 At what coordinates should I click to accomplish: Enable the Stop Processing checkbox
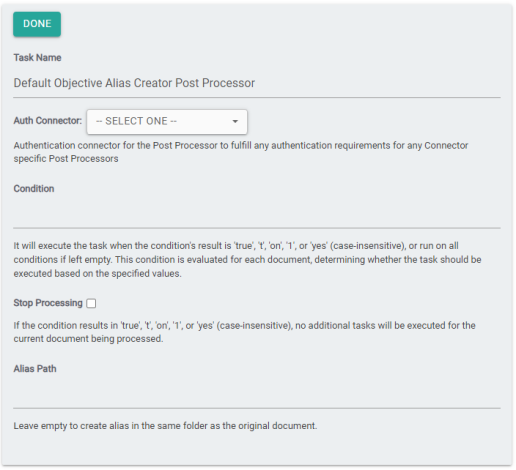pyautogui.click(x=91, y=303)
